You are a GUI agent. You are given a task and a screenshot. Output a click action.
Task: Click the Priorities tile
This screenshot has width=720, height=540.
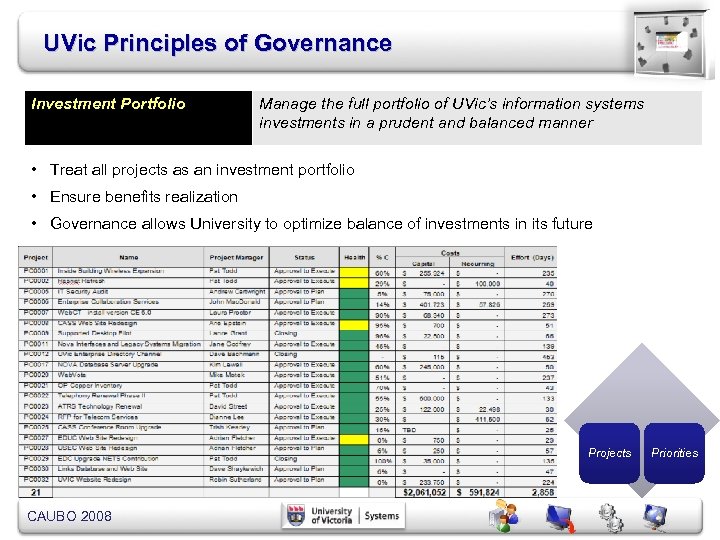pos(674,453)
